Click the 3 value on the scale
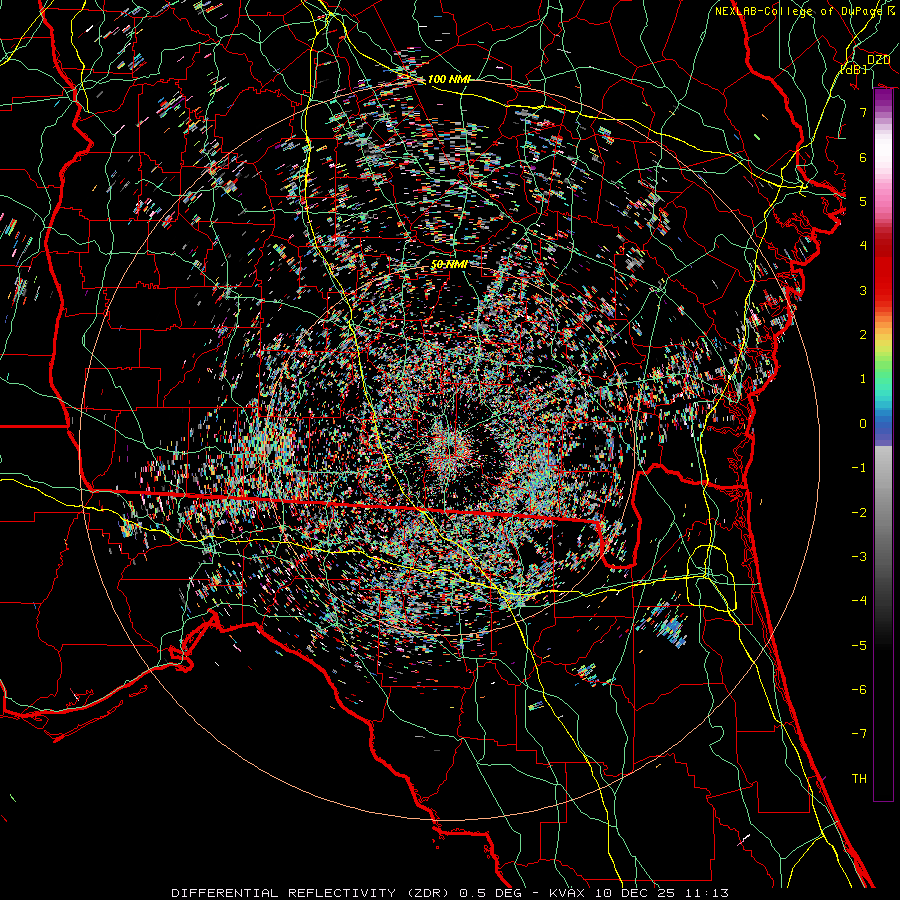The width and height of the screenshot is (900, 900). click(x=863, y=290)
